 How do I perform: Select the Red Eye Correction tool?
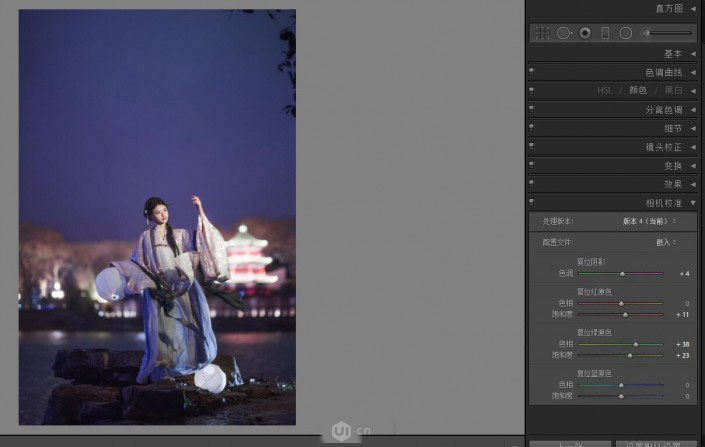(x=585, y=33)
